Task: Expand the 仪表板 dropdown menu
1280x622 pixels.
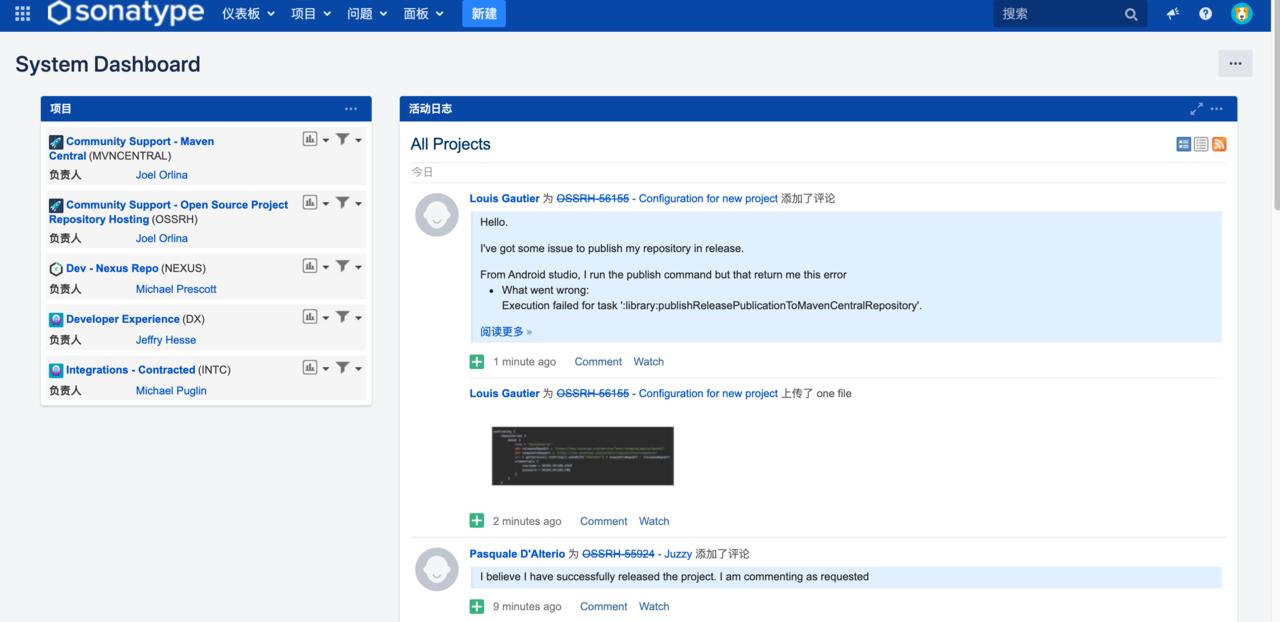Action: point(248,14)
